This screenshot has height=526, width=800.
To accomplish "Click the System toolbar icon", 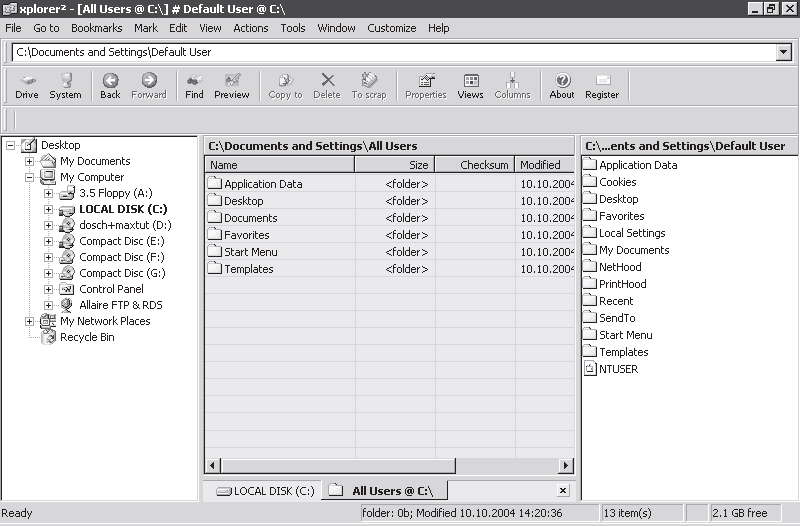I will pos(65,86).
